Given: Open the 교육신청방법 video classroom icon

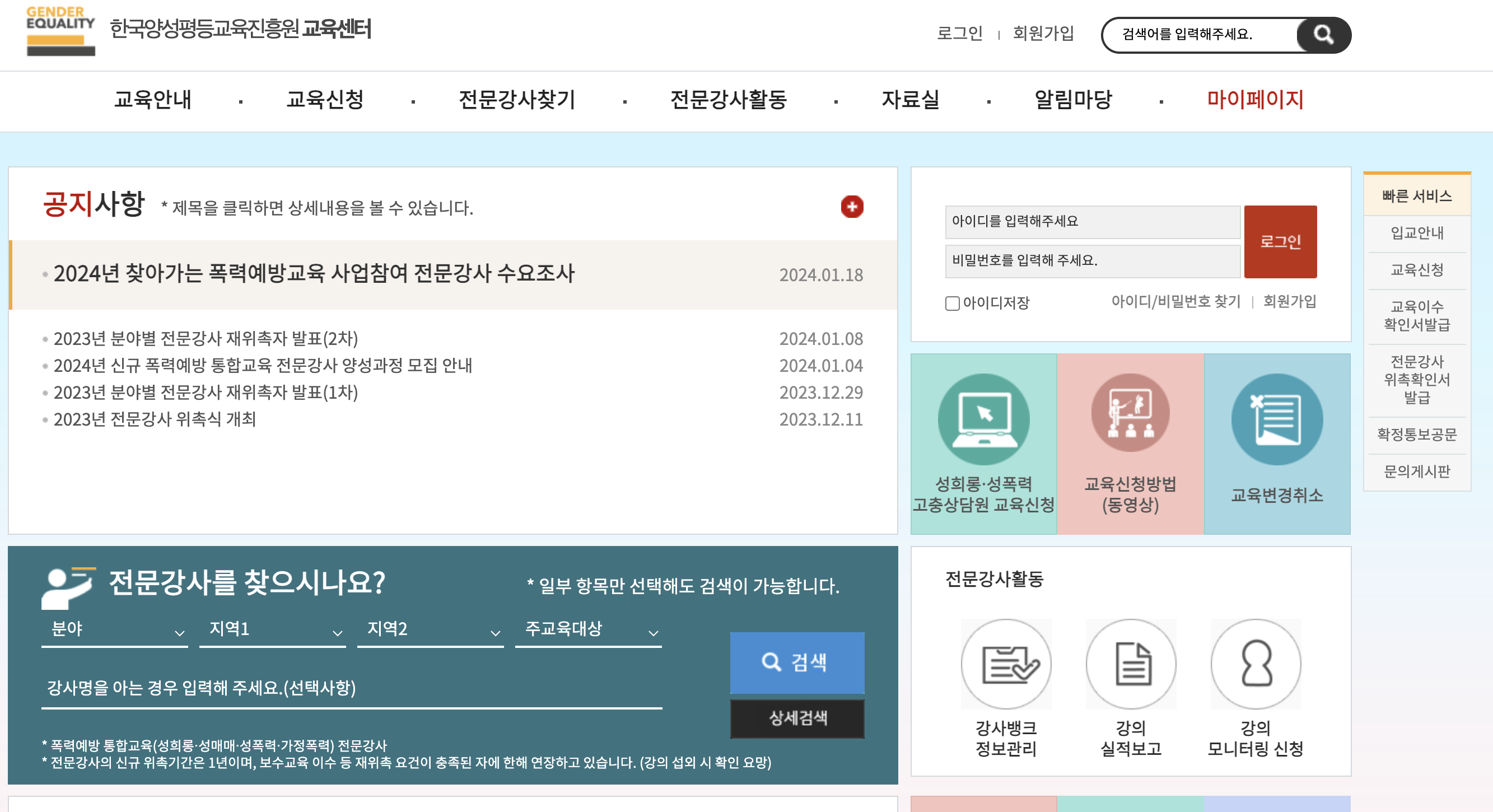Looking at the screenshot, I should 1130,413.
